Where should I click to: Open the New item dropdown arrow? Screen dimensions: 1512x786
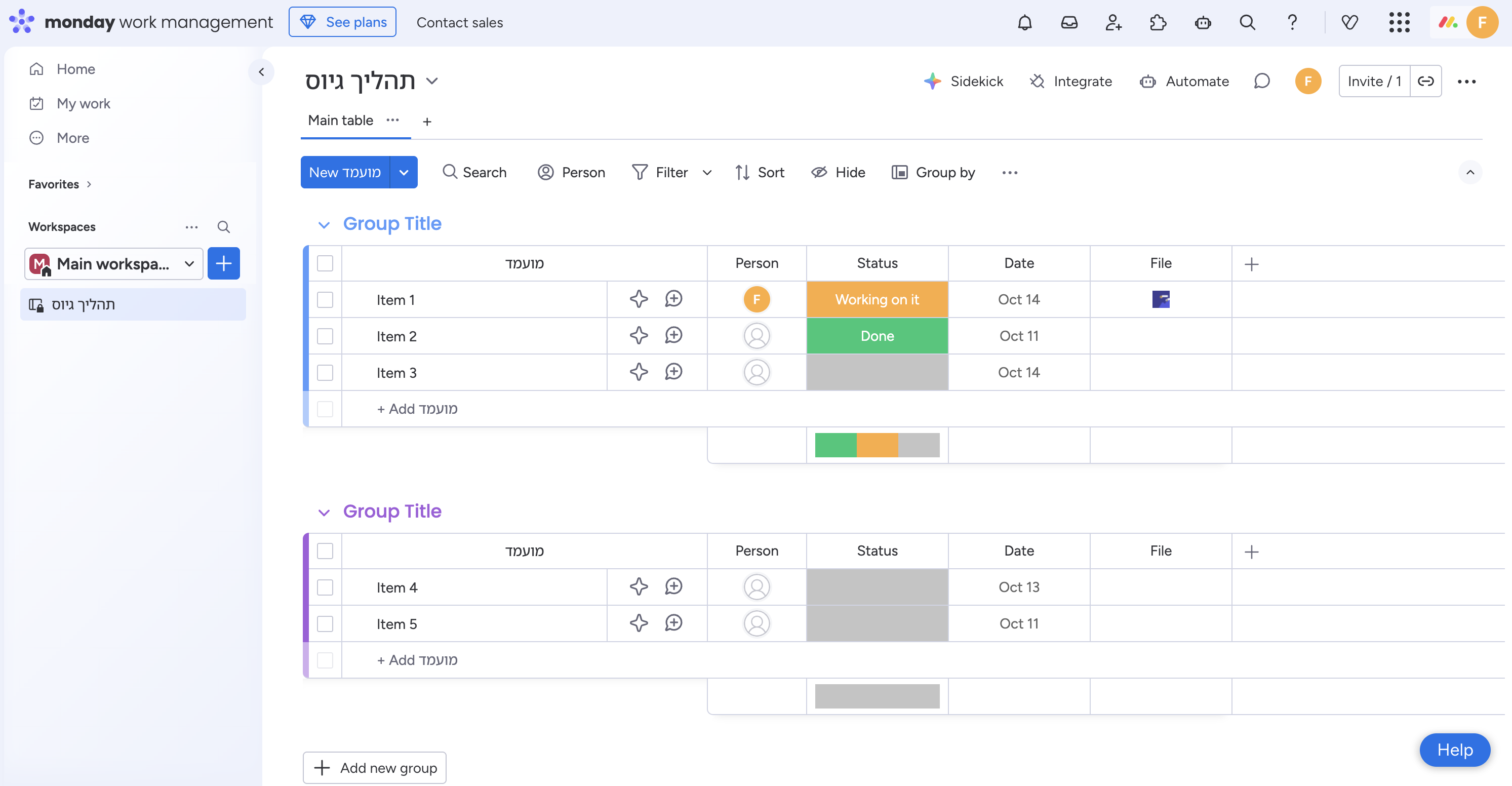[x=404, y=172]
